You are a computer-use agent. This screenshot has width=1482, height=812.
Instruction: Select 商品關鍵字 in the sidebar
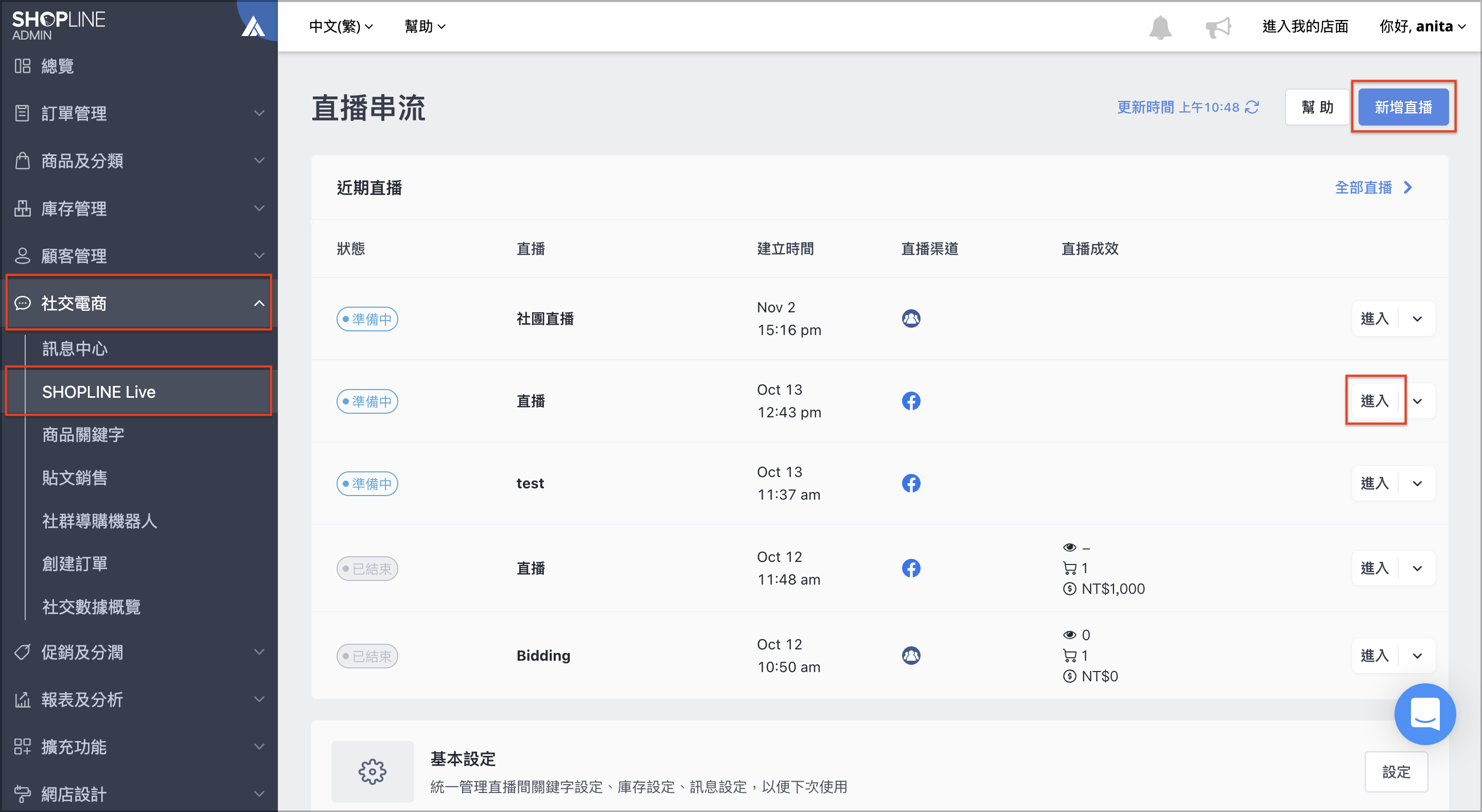(x=83, y=434)
